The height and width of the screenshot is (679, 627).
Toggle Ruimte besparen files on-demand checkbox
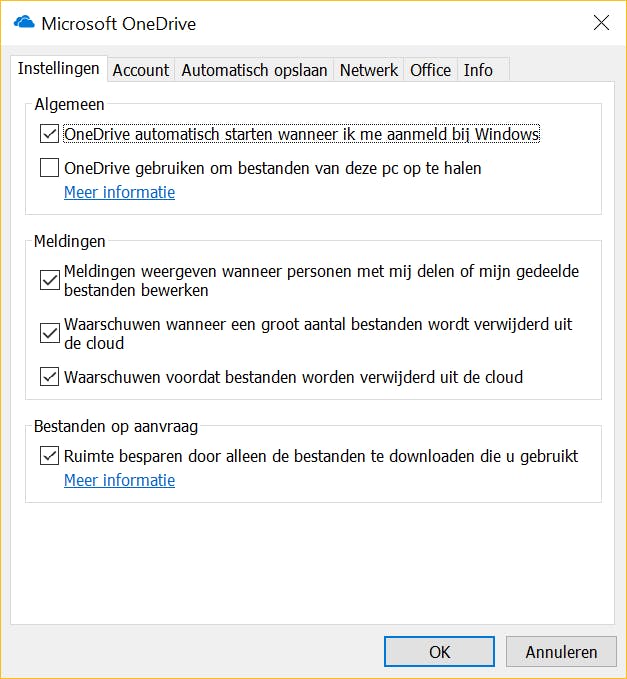(x=50, y=456)
